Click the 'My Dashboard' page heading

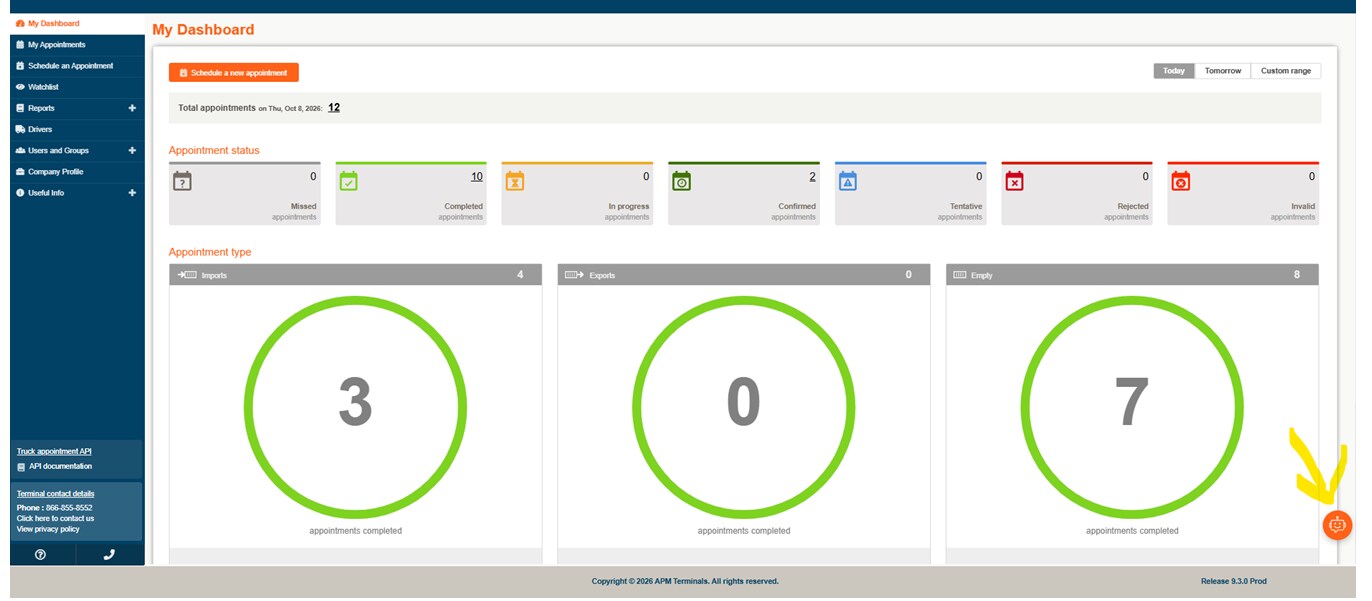pyautogui.click(x=203, y=30)
